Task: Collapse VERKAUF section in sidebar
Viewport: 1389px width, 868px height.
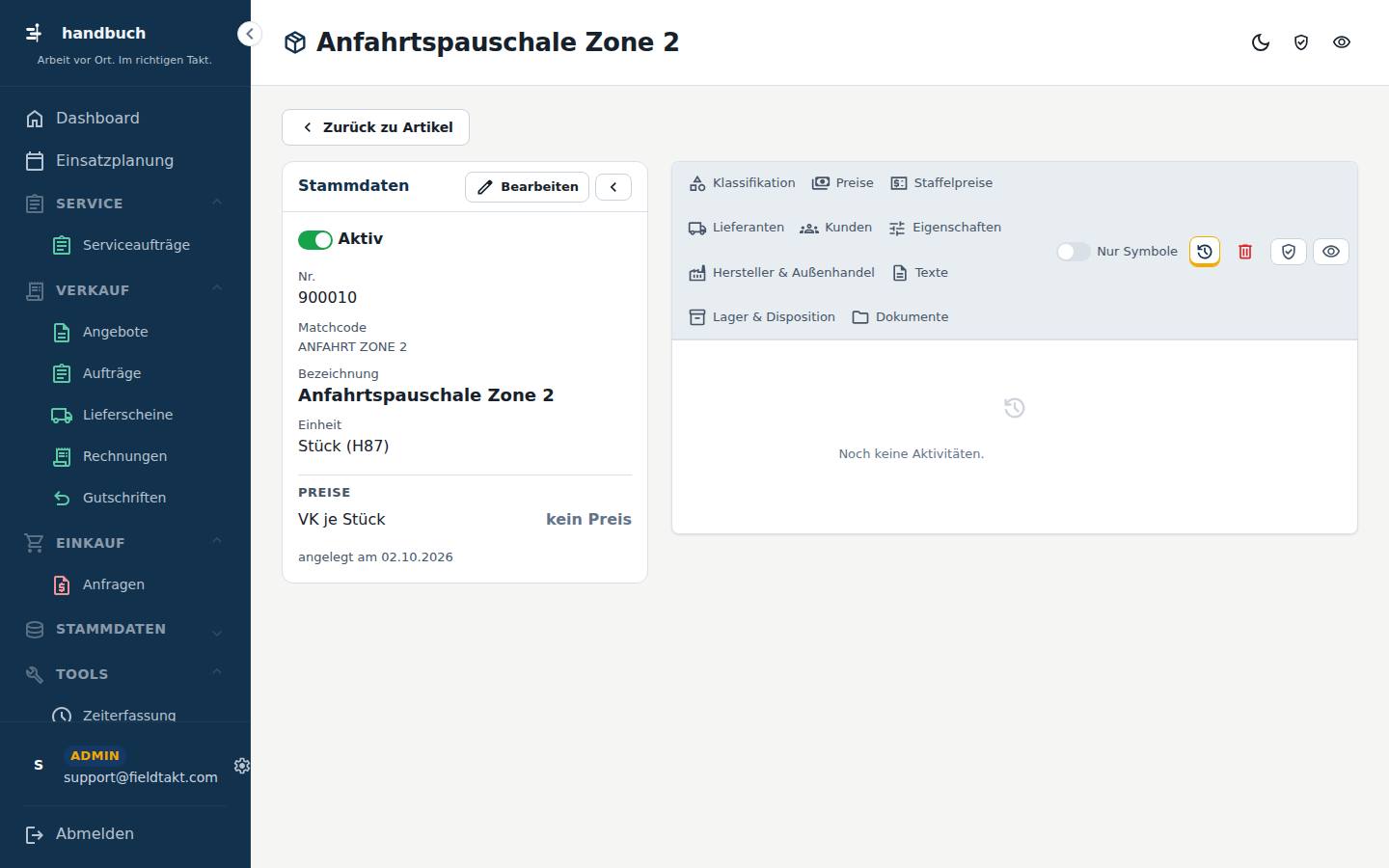Action: (217, 288)
